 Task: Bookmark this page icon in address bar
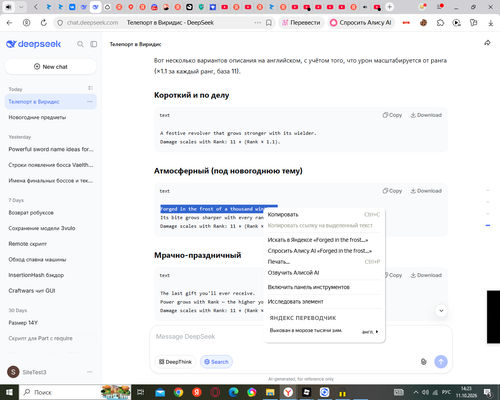[269, 23]
